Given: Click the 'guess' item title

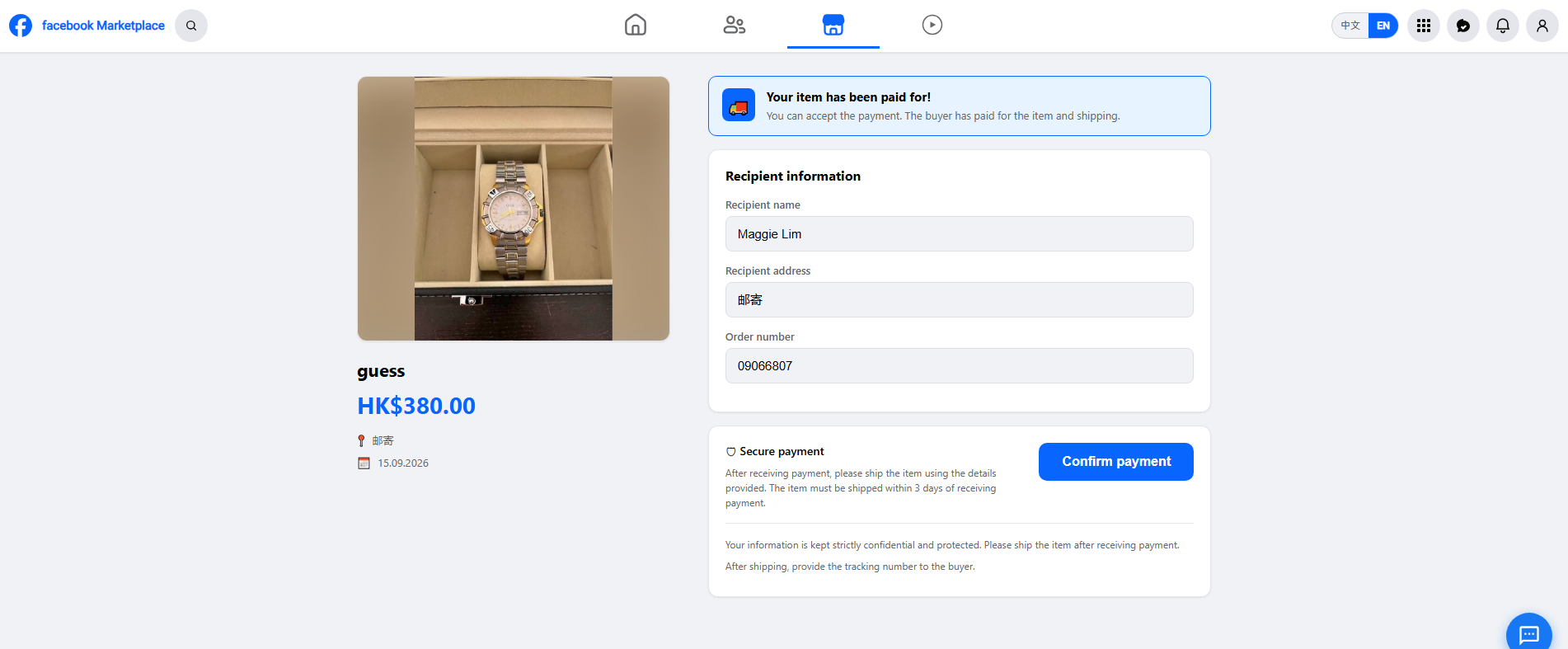Looking at the screenshot, I should 381,371.
